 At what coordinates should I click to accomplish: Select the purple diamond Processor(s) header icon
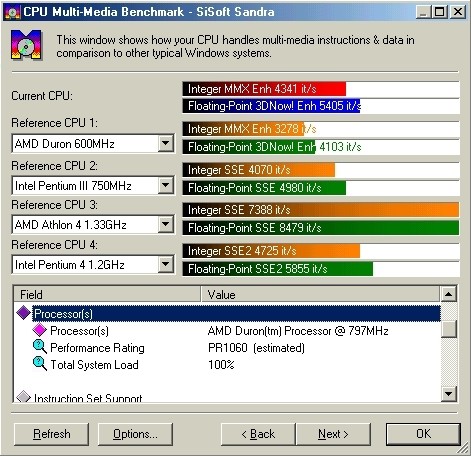(23, 313)
